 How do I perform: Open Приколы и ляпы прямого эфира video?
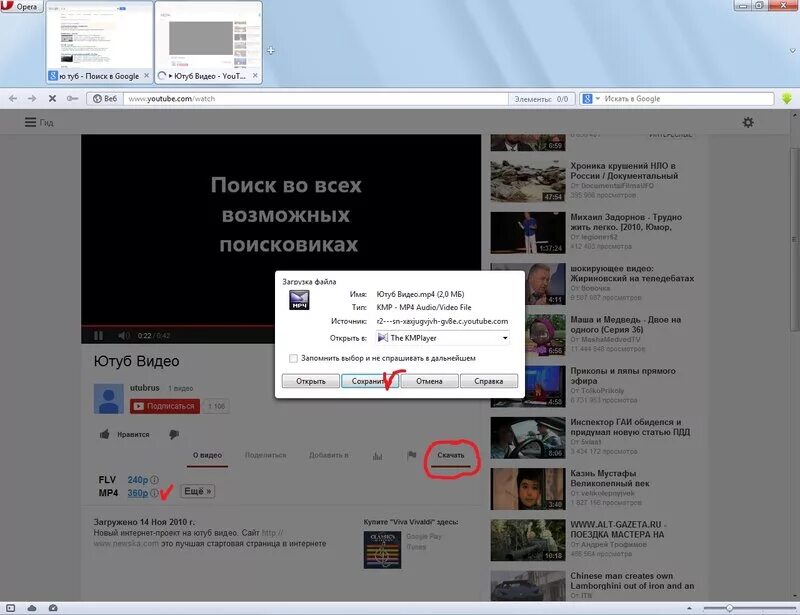[623, 376]
